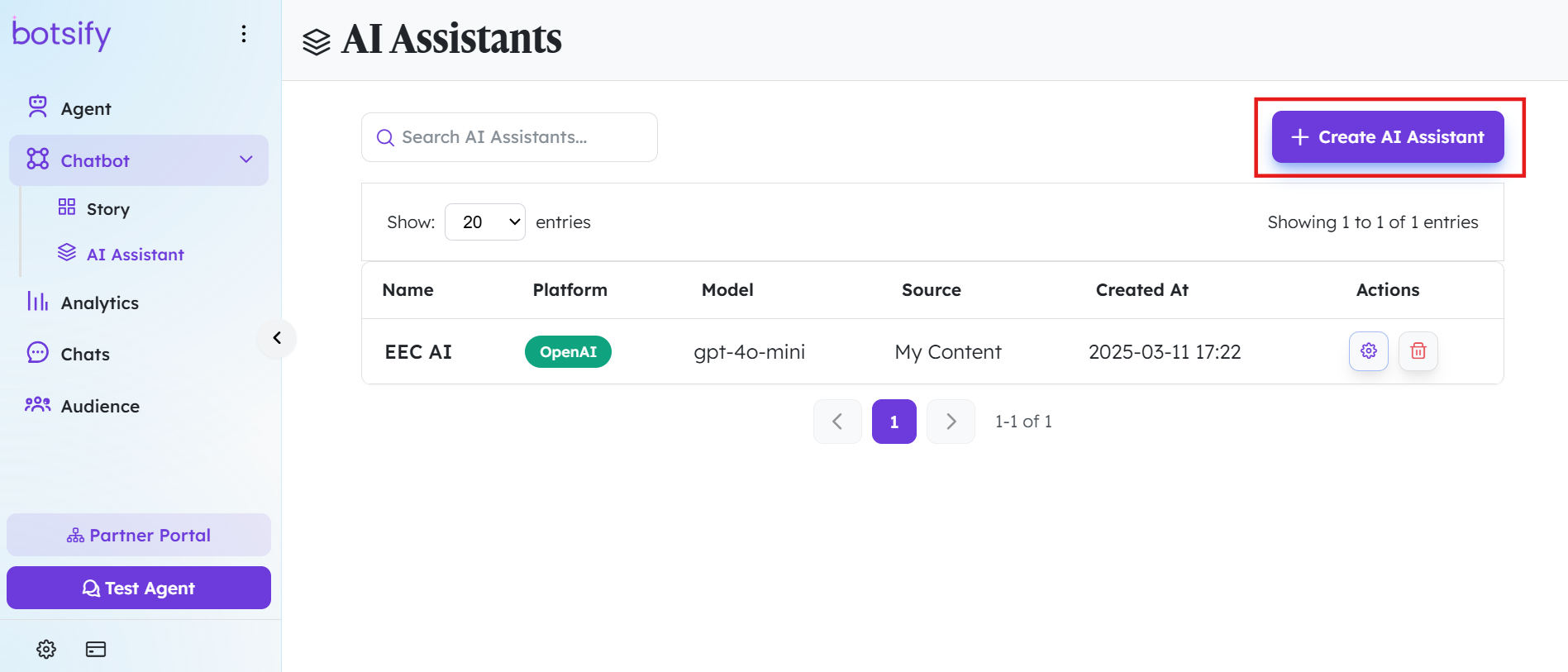
Task: Open settings for EEC AI assistant
Action: [1368, 351]
